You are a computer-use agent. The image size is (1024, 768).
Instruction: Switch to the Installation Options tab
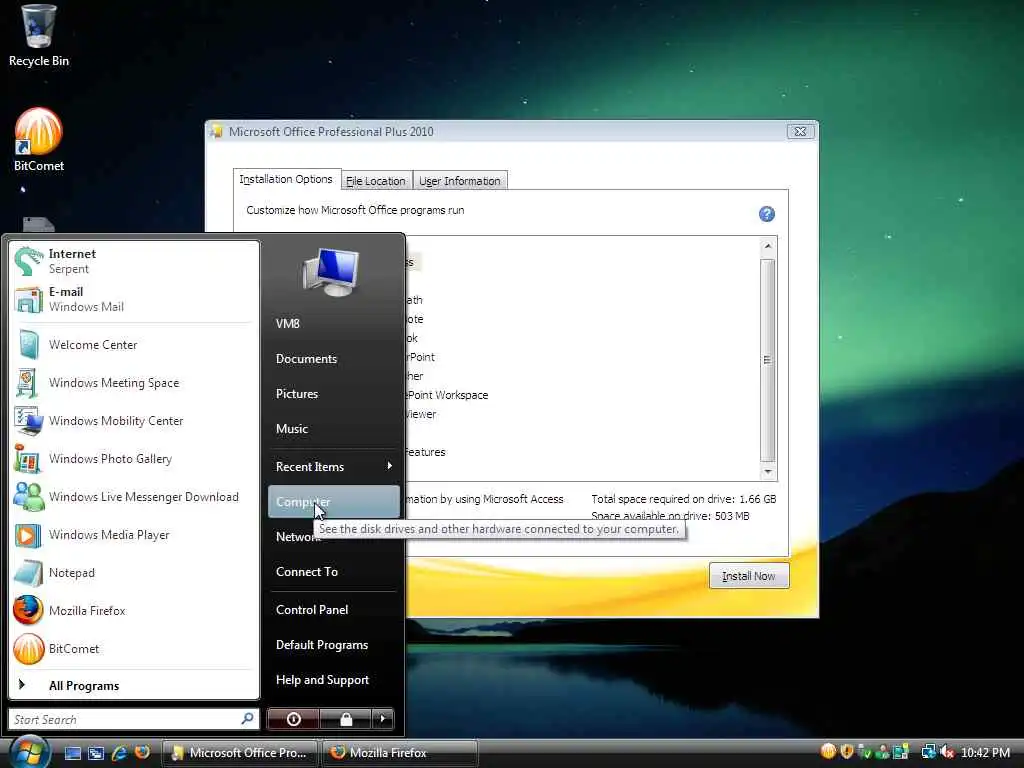click(286, 179)
